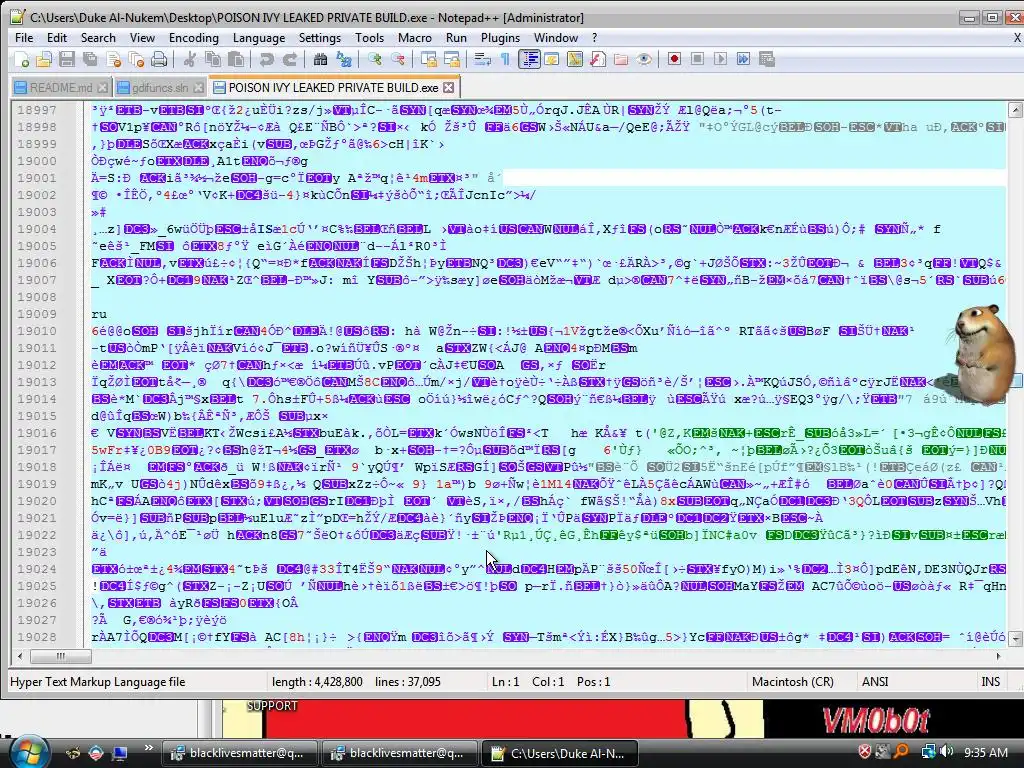This screenshot has width=1024, height=768.
Task: Copy selection using the toolbar Copy icon
Action: 213,59
